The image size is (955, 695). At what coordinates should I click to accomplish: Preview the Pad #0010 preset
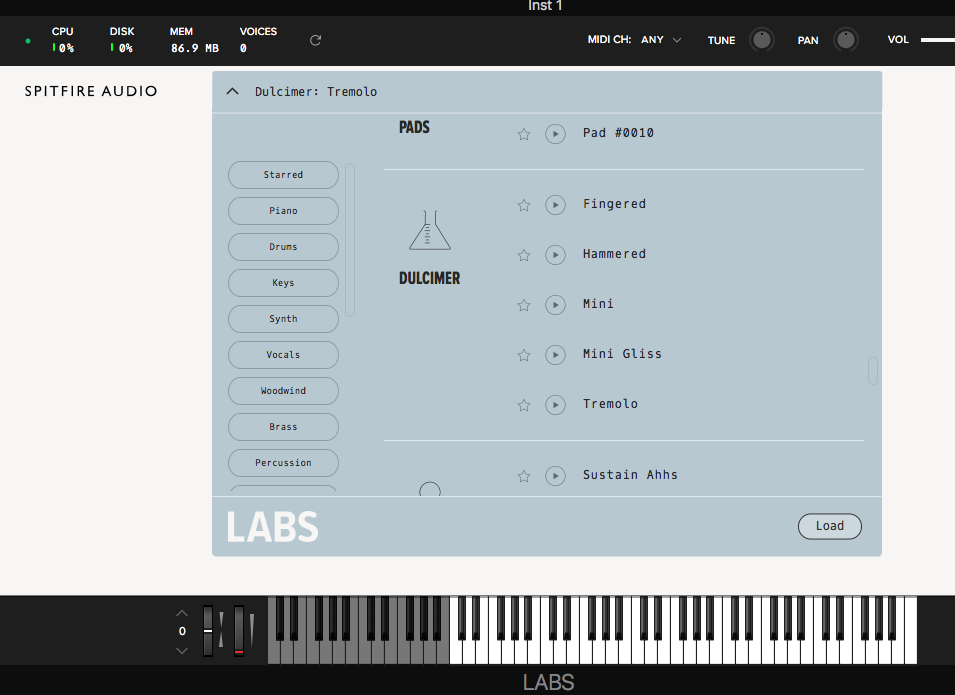555,134
